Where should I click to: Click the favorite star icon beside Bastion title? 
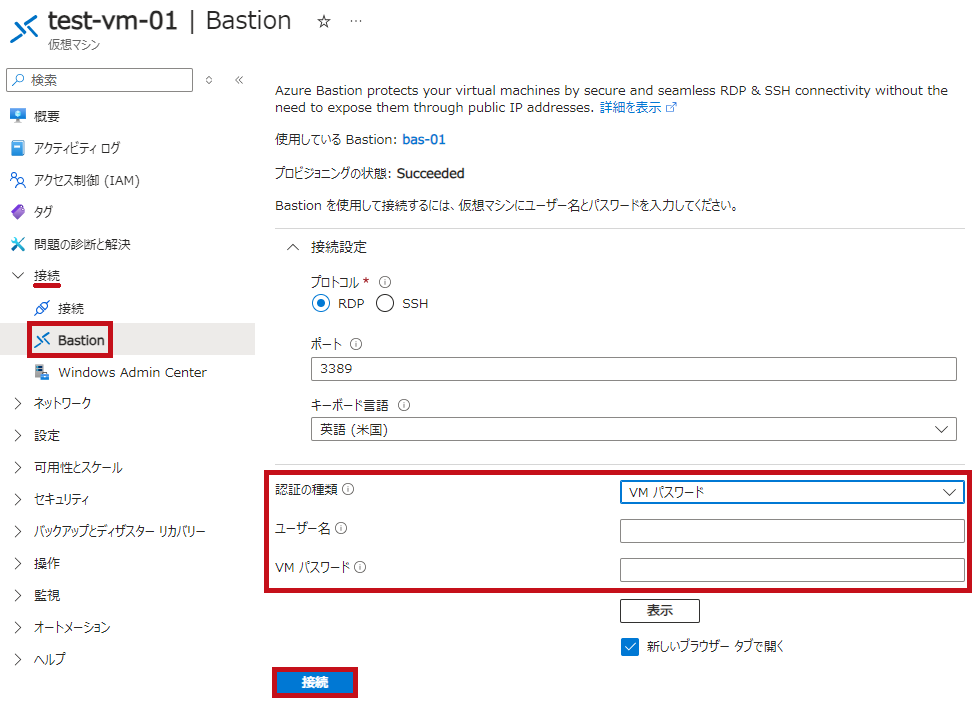(324, 22)
